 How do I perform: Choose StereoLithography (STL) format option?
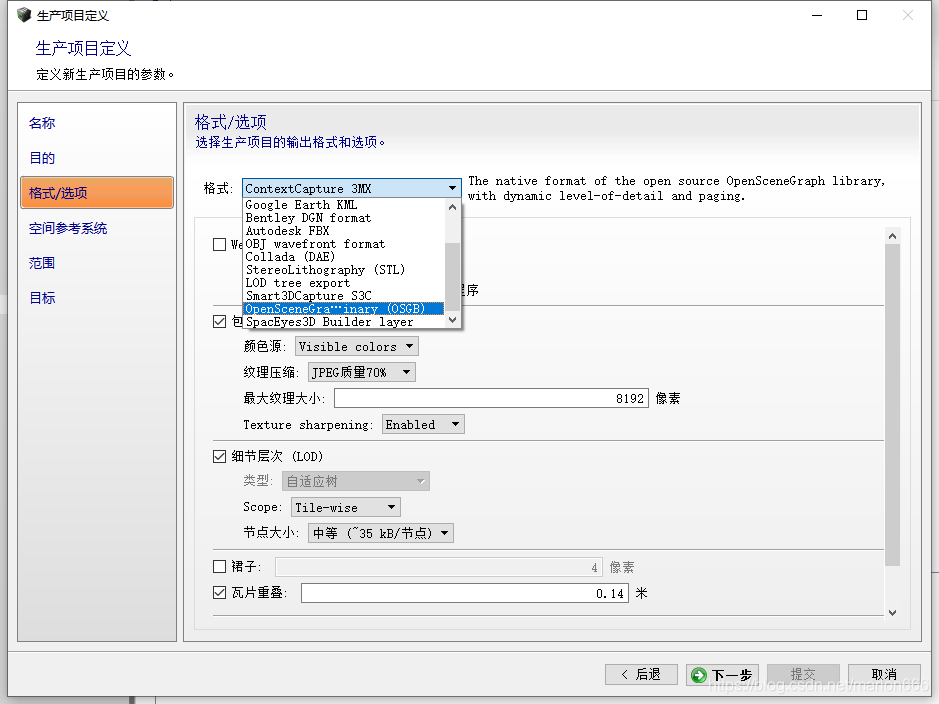344,270
